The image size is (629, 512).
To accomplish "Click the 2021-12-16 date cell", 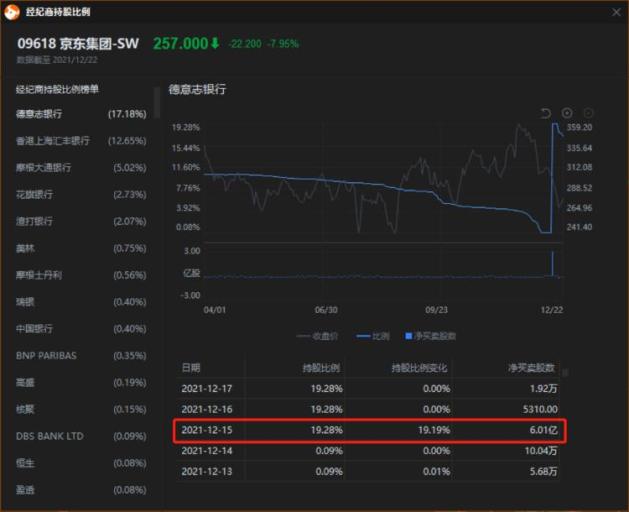I will click(x=207, y=409).
